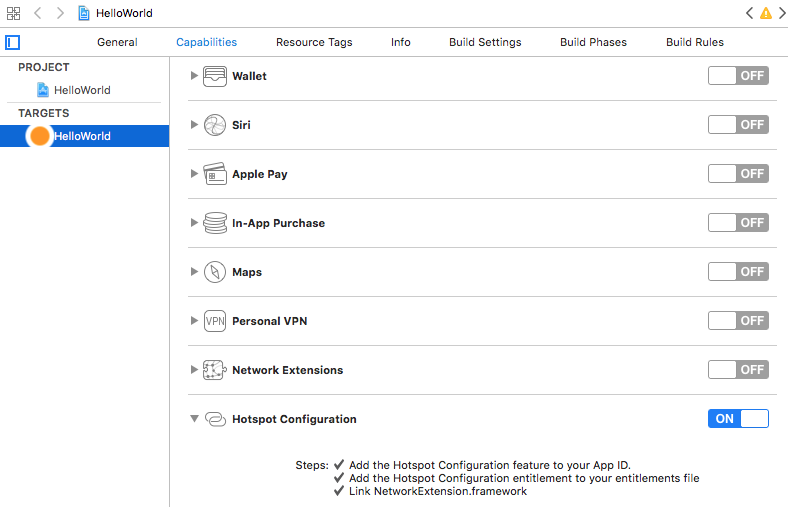Click the Maps compass icon
This screenshot has width=788, height=507.
click(x=215, y=272)
